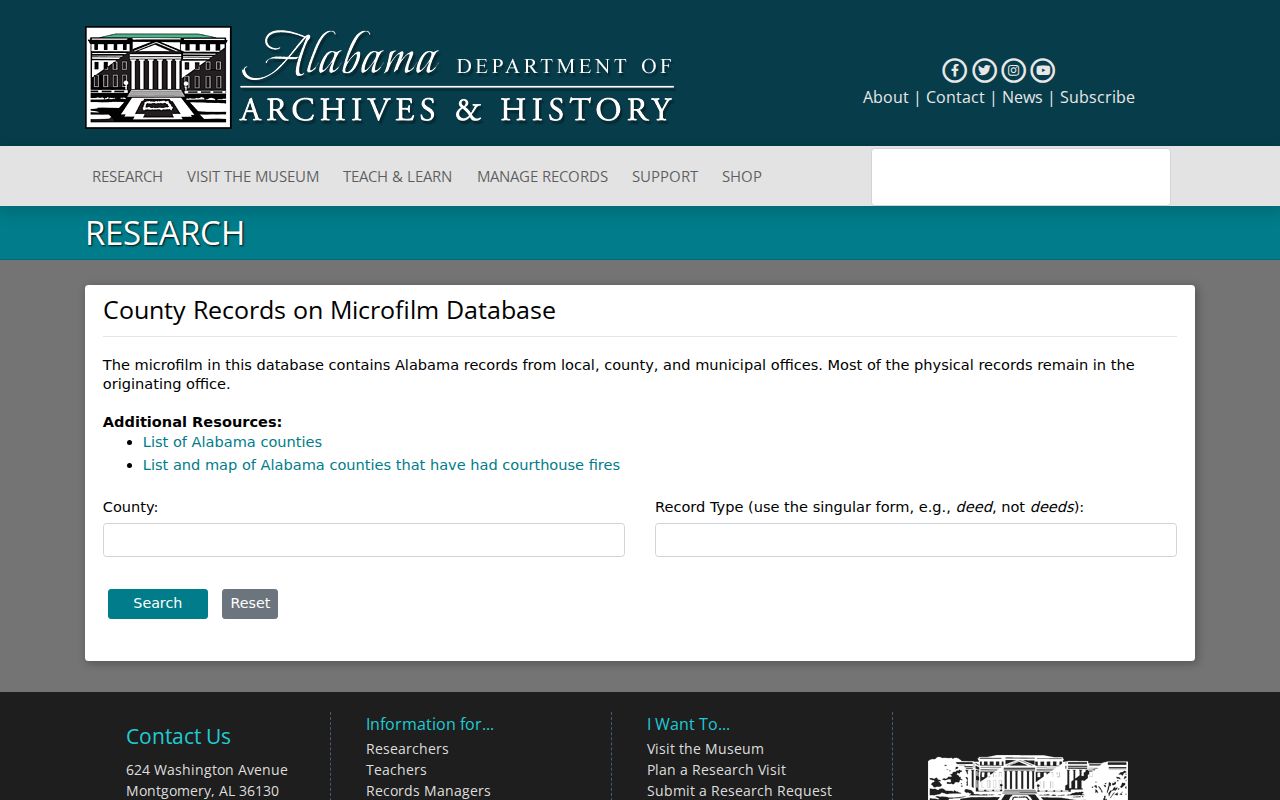The height and width of the screenshot is (800, 1280).
Task: Open the Records Managers footer link
Action: [428, 791]
